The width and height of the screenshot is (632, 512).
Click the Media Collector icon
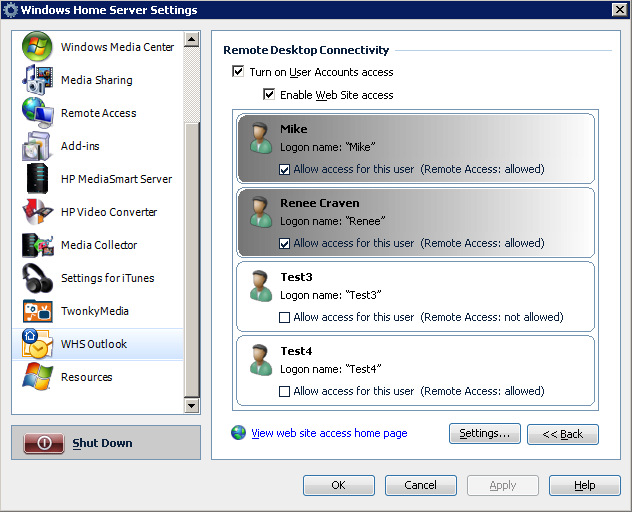(x=37, y=245)
